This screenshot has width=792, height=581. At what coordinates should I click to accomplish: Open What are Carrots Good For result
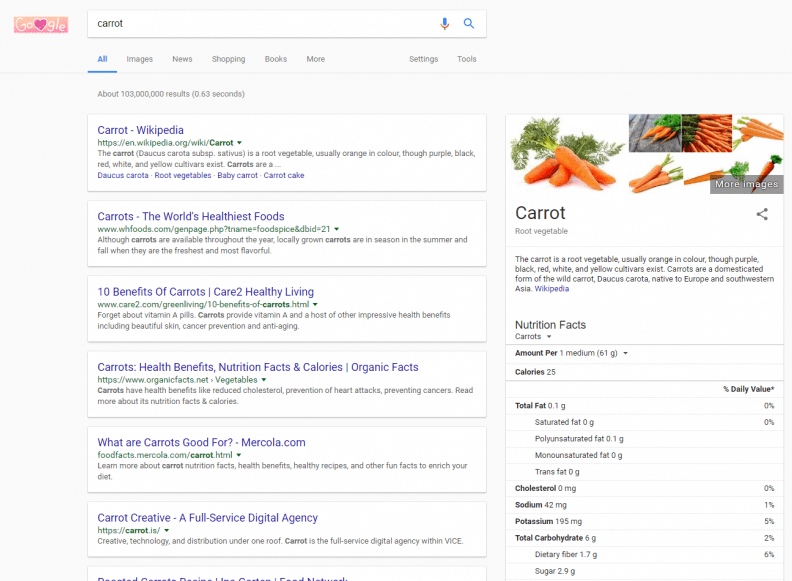(x=202, y=442)
